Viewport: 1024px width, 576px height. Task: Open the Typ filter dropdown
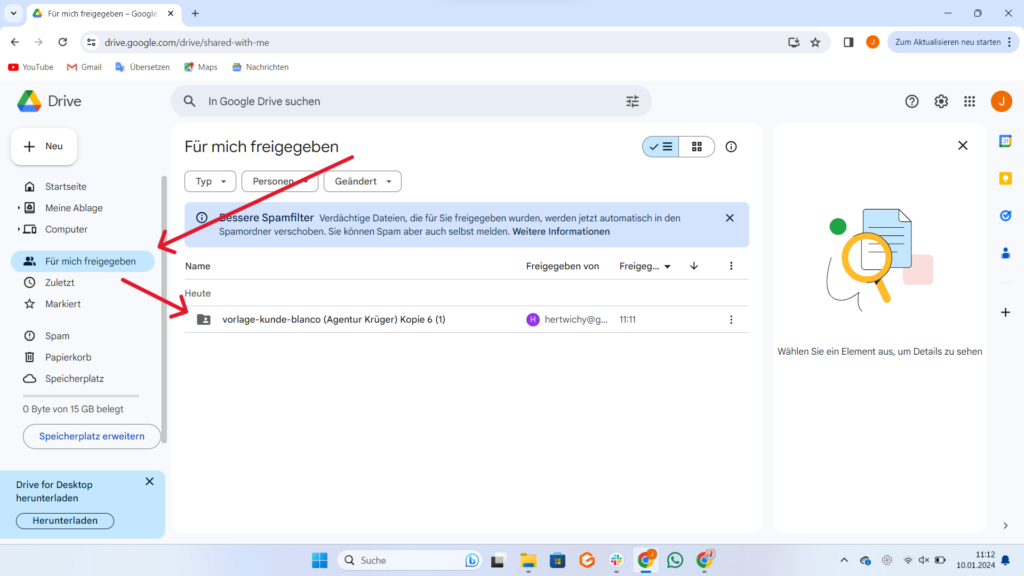pos(210,181)
